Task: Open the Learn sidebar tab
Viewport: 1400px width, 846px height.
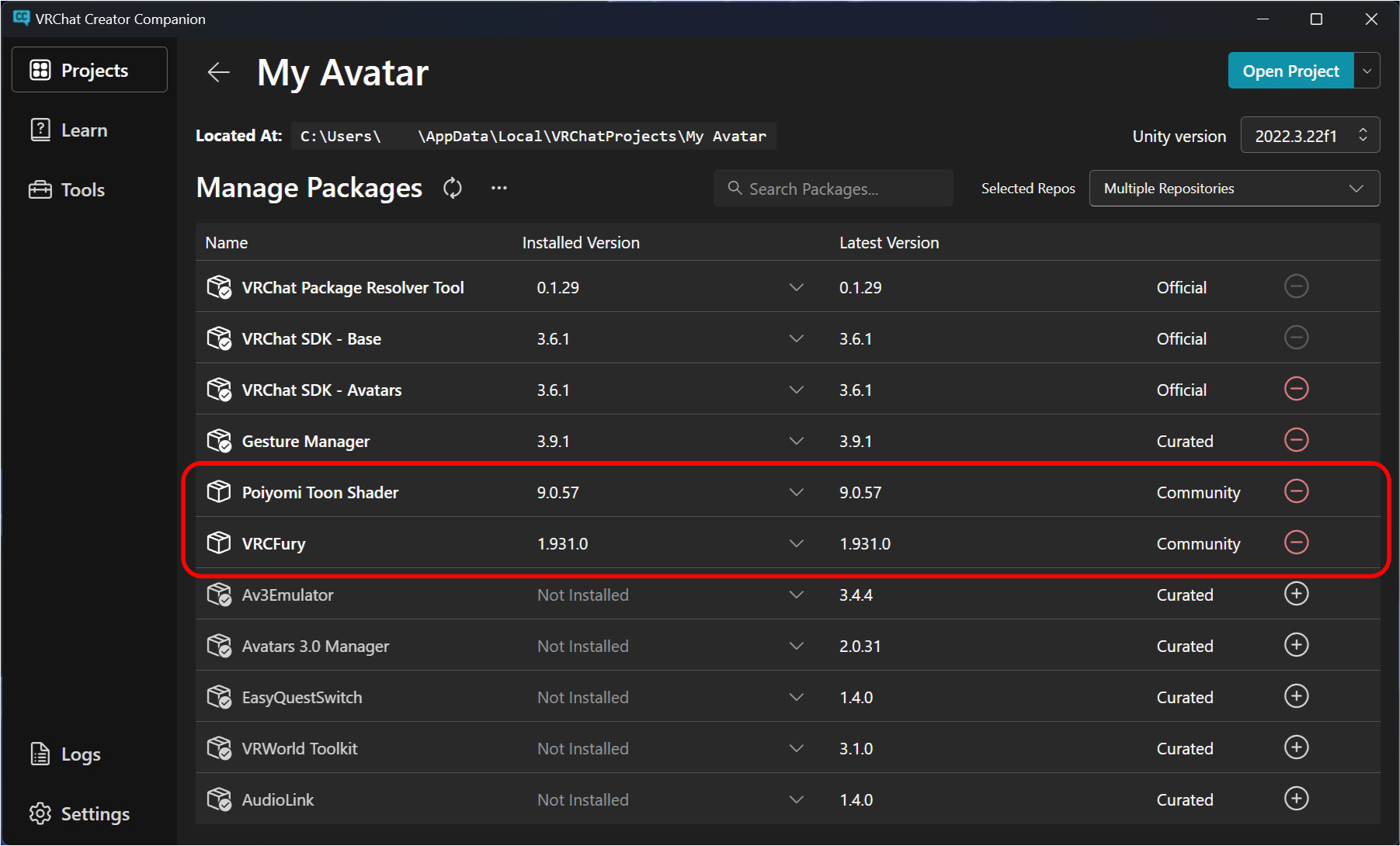Action: pos(89,130)
